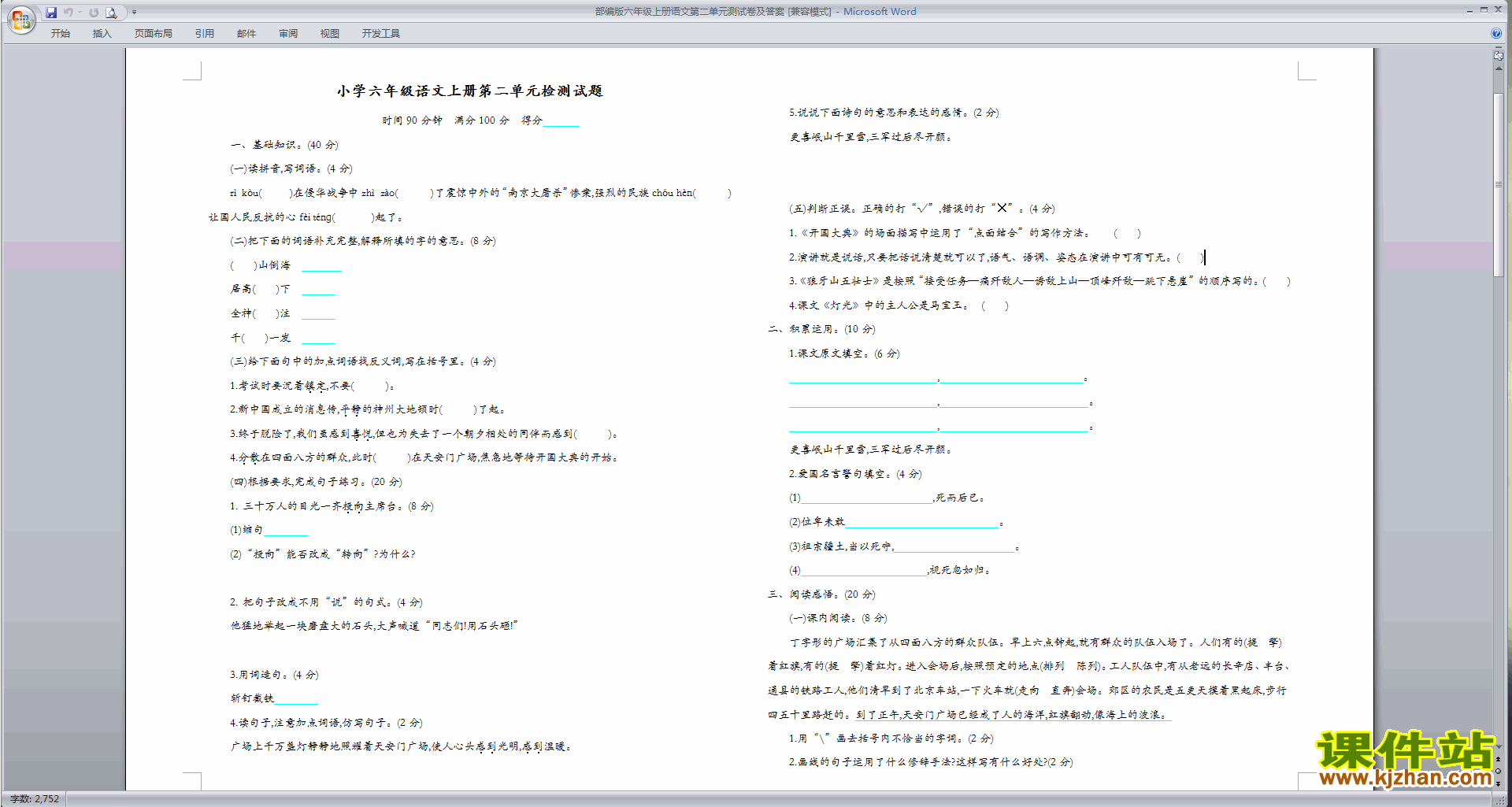Click the blank before ,视死忽如归。
Screen dimensions: 1512x807
click(864, 571)
